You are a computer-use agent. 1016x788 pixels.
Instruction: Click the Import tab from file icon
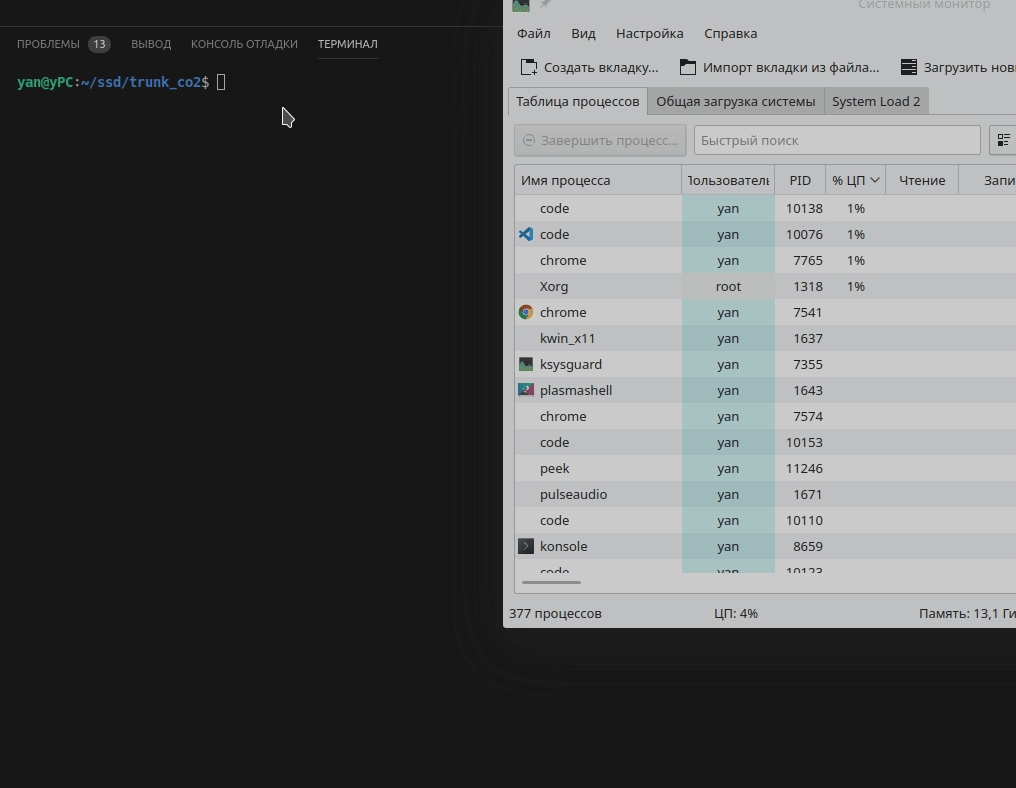click(687, 66)
